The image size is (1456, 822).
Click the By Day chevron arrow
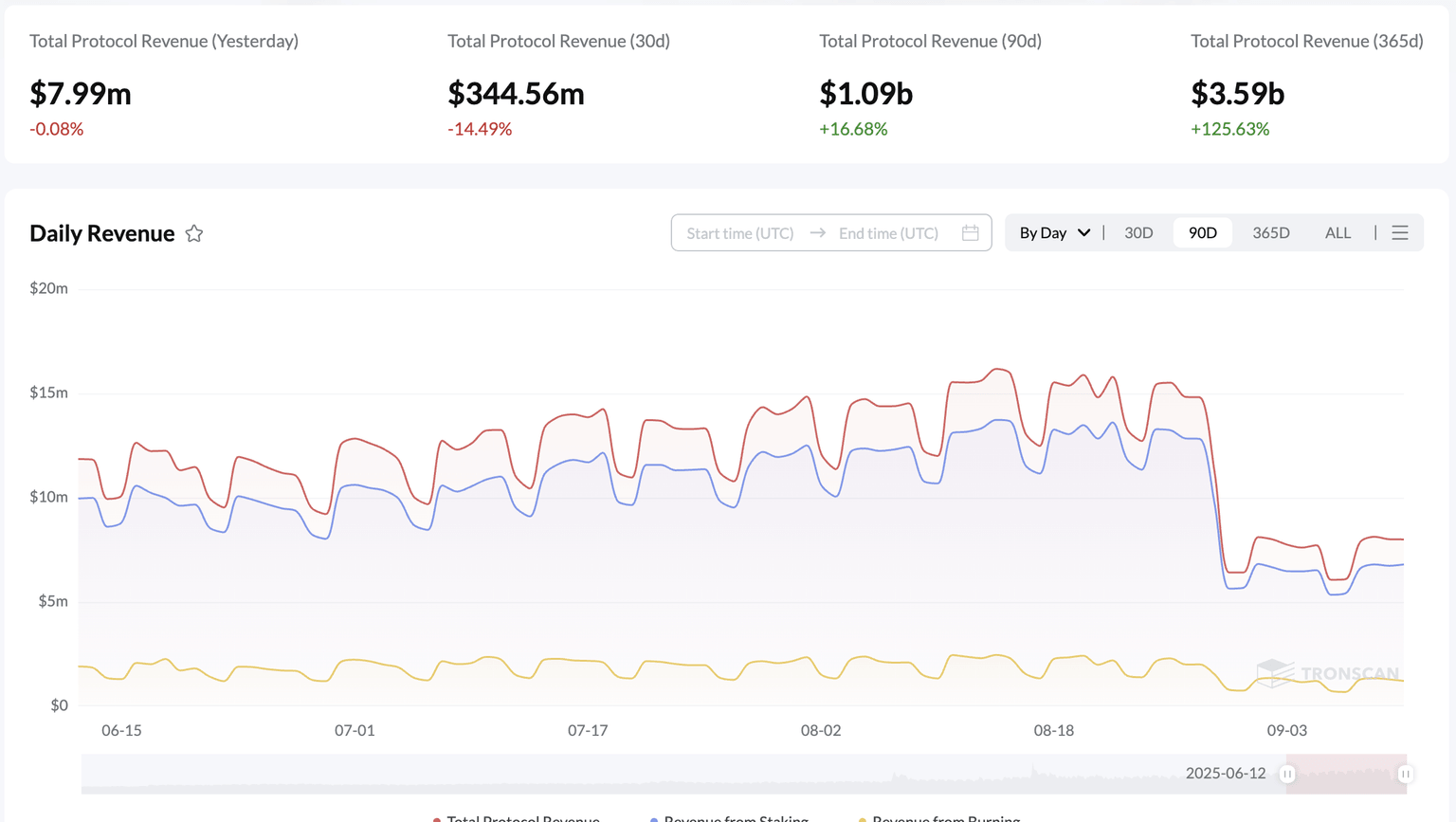tap(1084, 233)
